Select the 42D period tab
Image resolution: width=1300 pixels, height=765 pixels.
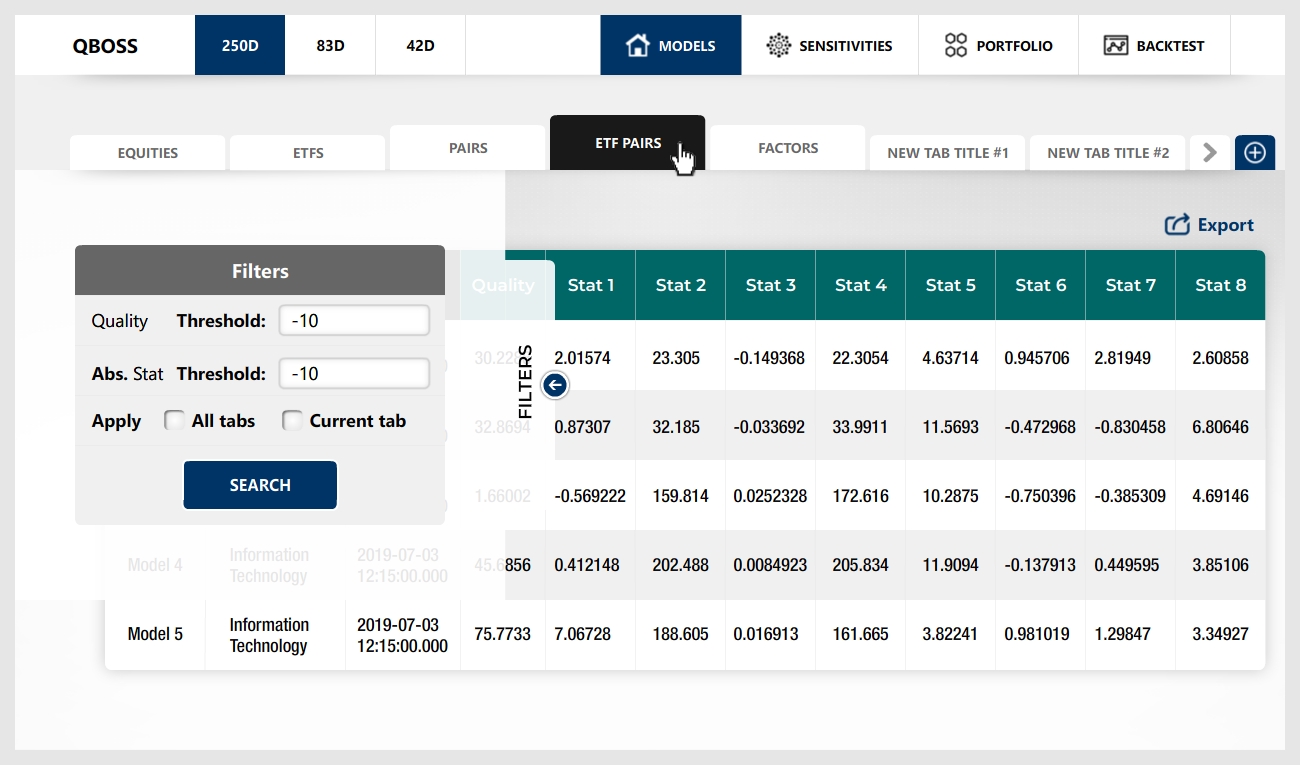[420, 45]
